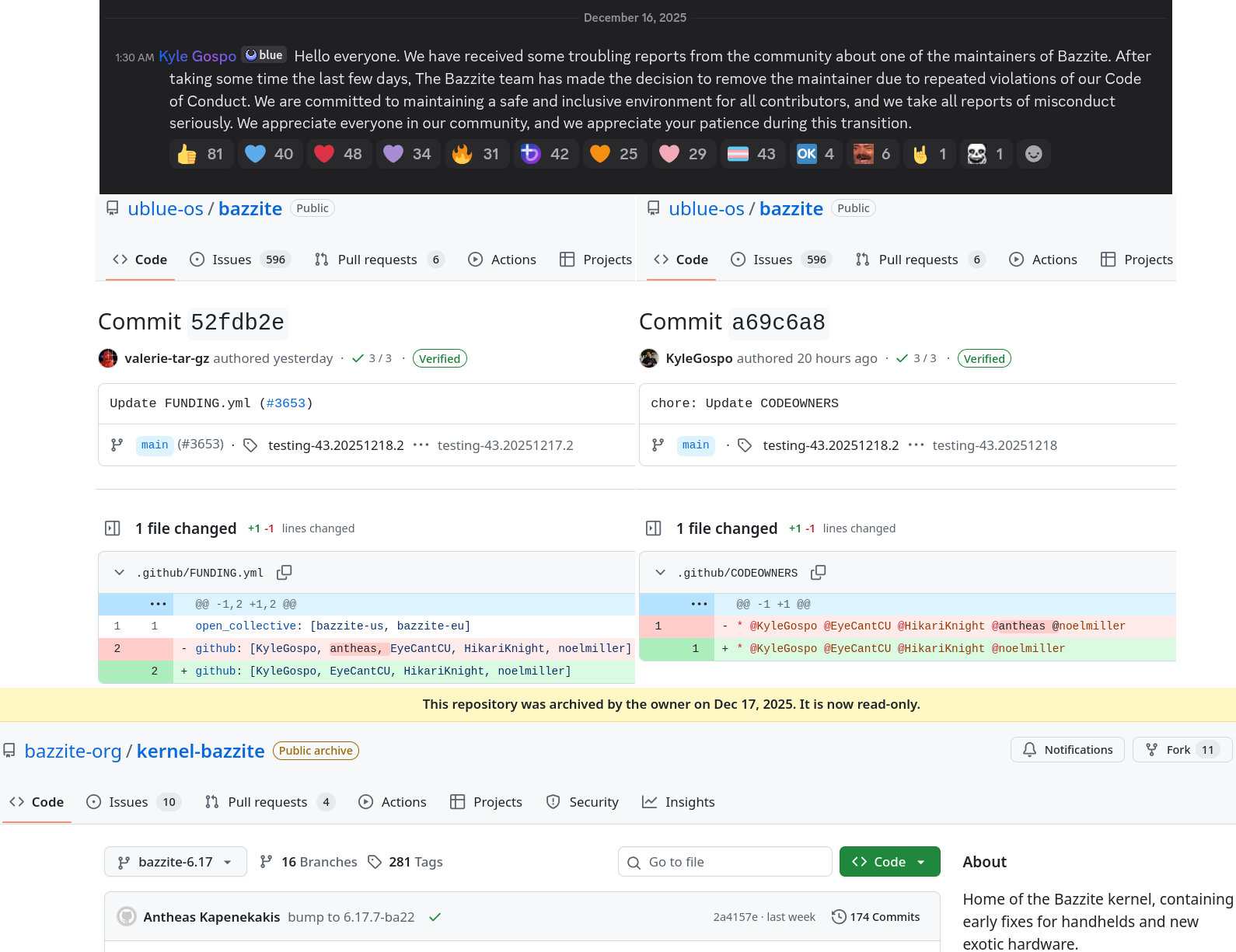Image resolution: width=1236 pixels, height=952 pixels.
Task: Copy the .github/CODEOWNERS file path
Action: coord(818,573)
